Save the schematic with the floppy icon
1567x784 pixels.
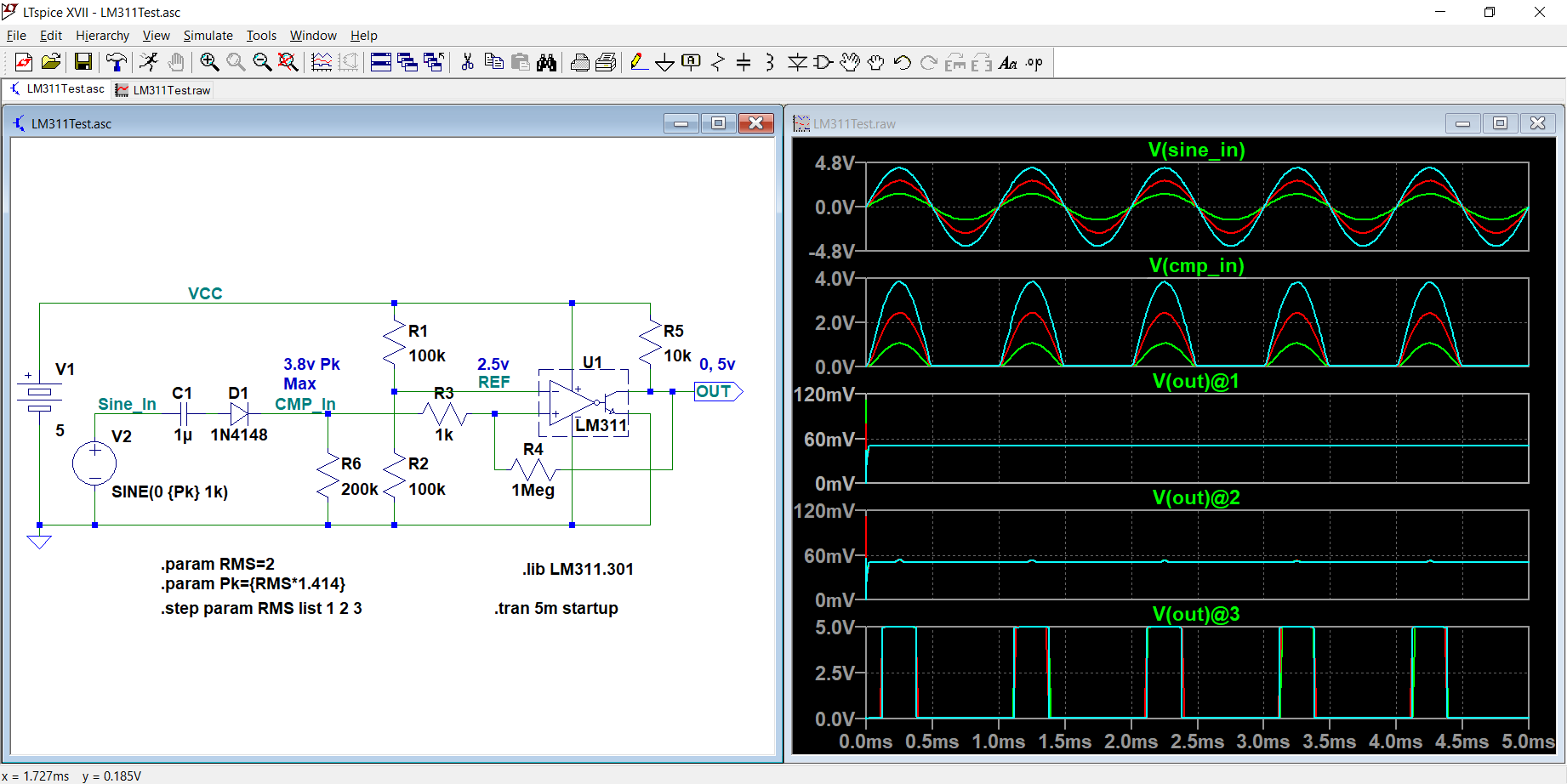[x=83, y=62]
